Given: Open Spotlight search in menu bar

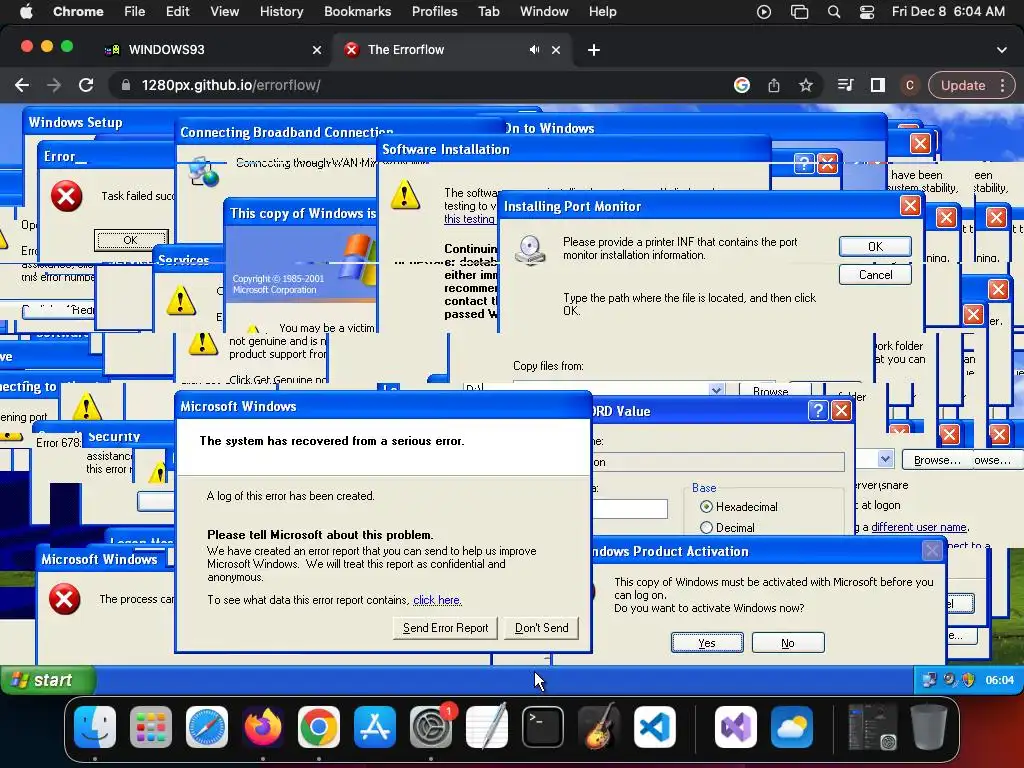Looking at the screenshot, I should tap(834, 12).
